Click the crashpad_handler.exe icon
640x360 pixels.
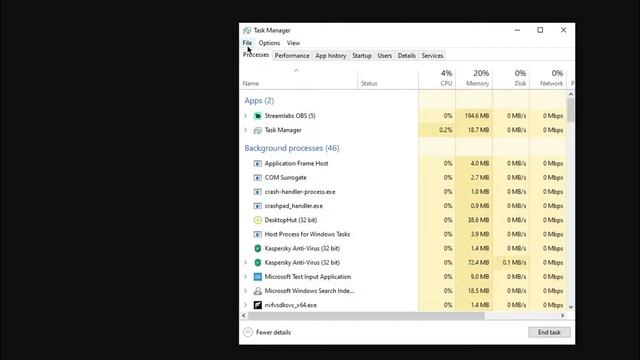258,206
